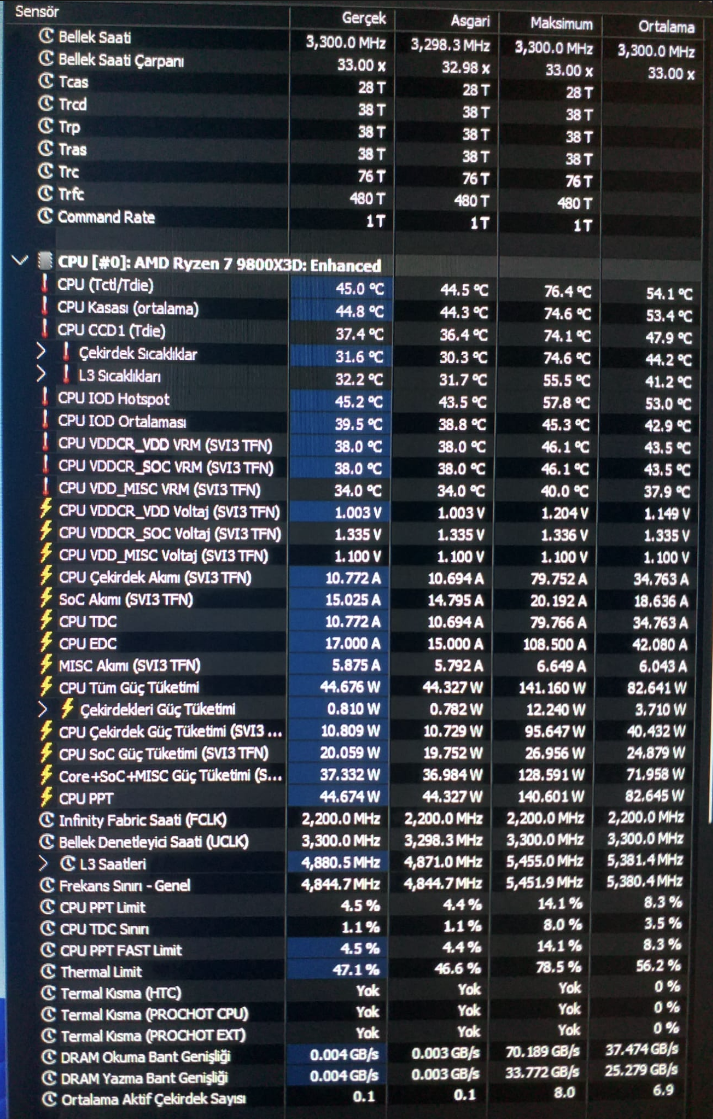Select the CPU VDDCR_SOC Voltaj (SVI3 TFN) label
The width and height of the screenshot is (713, 1119).
[170, 534]
